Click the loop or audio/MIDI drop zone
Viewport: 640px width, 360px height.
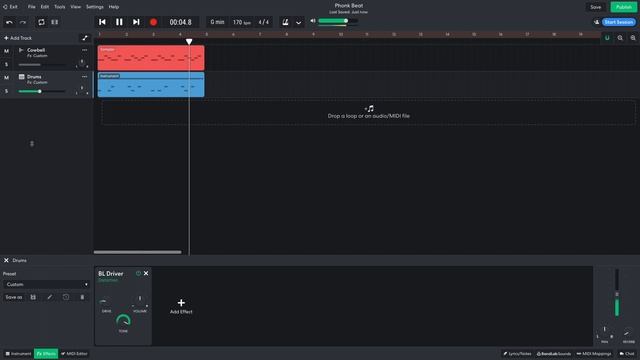pyautogui.click(x=368, y=112)
